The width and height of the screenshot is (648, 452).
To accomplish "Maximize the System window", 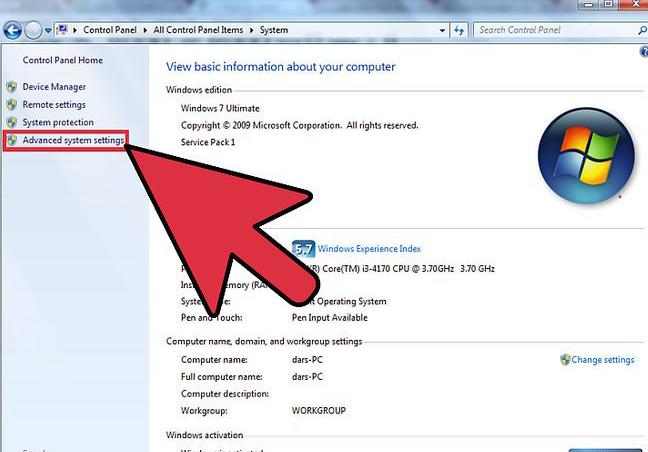I will 609,5.
